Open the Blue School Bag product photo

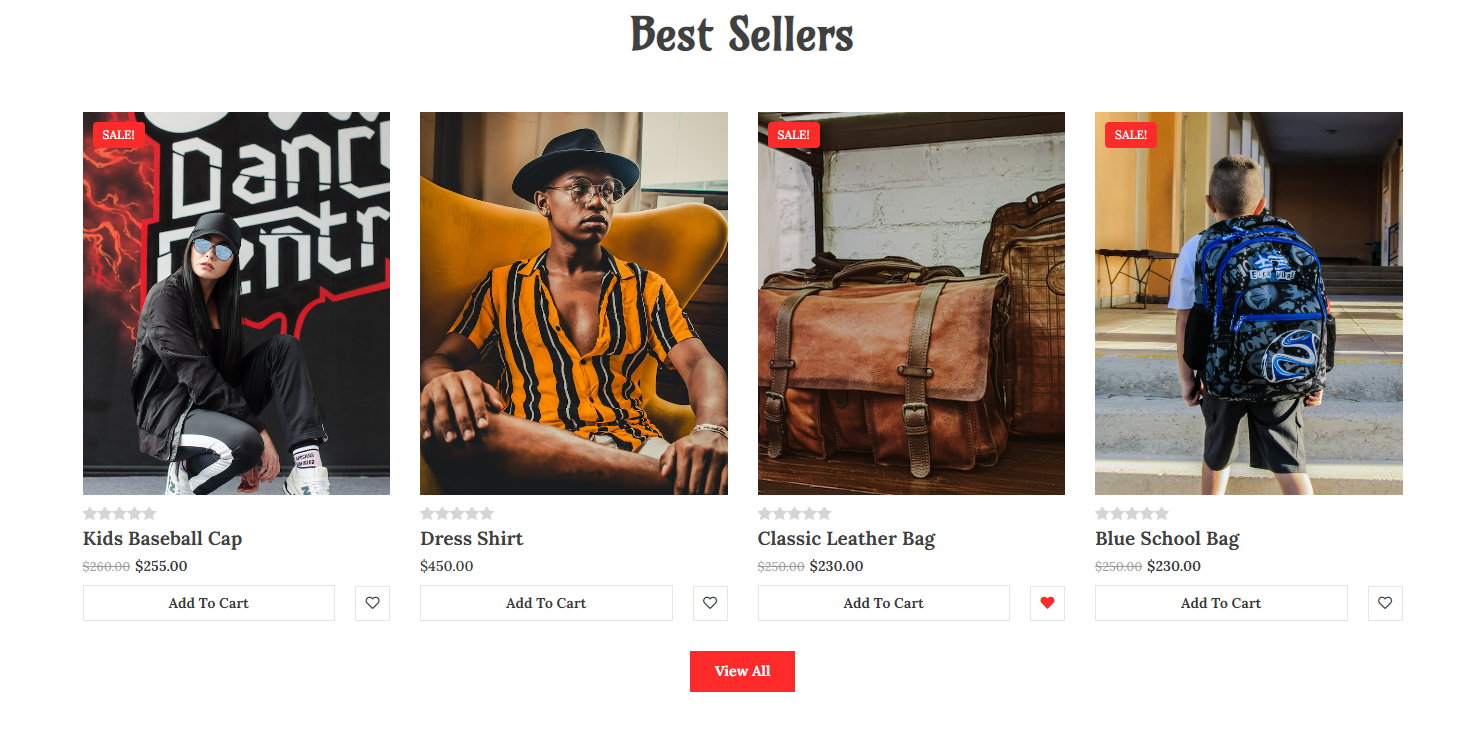pyautogui.click(x=1249, y=303)
